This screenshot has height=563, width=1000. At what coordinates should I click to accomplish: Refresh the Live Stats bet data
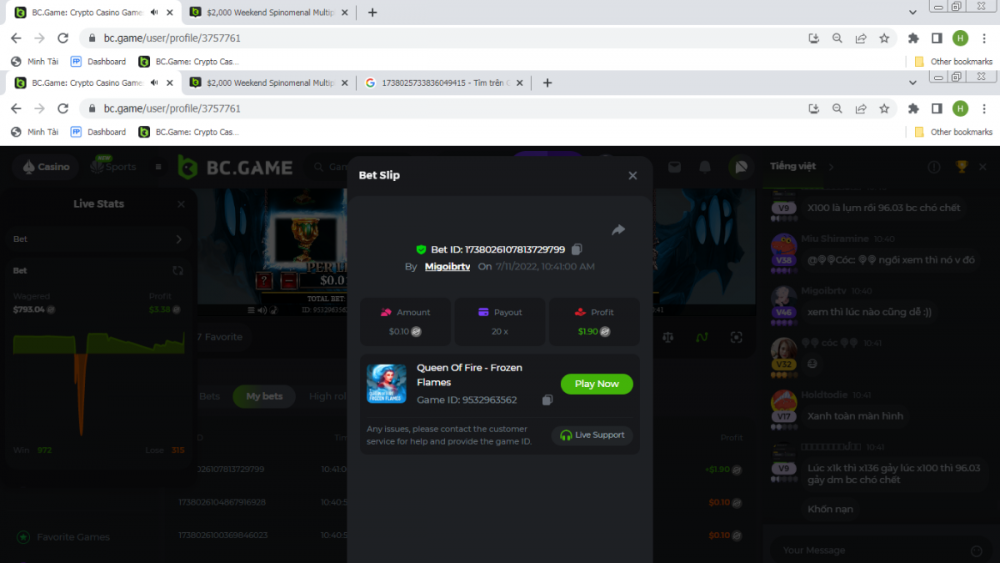(178, 270)
